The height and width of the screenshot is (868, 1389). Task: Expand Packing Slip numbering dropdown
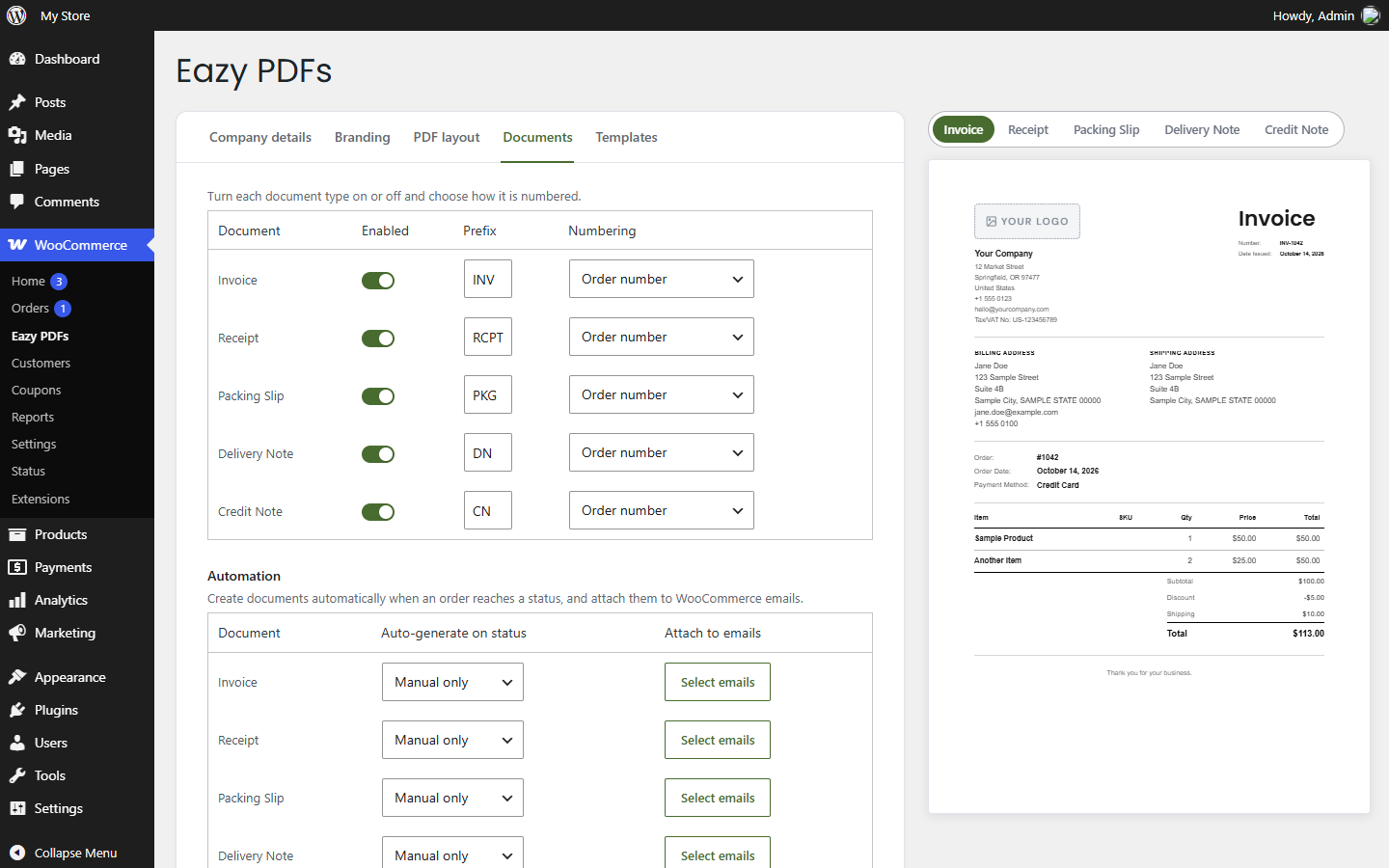[x=662, y=394]
